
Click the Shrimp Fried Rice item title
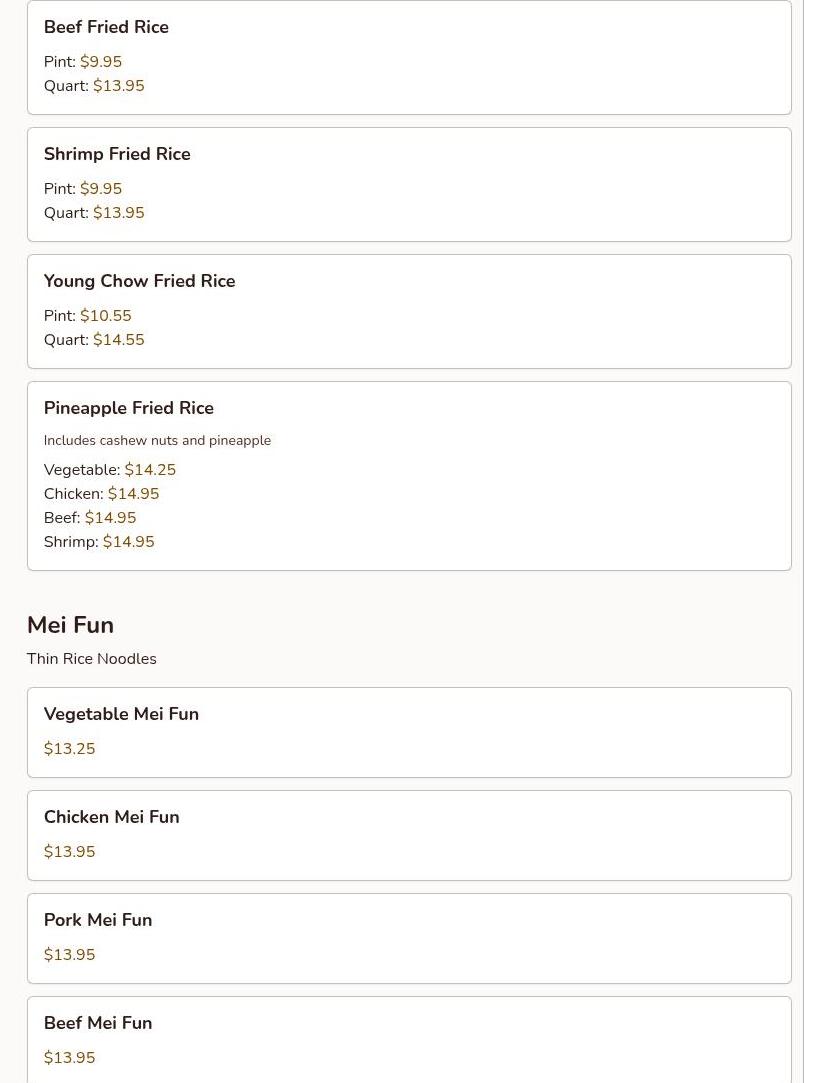pyautogui.click(x=117, y=154)
